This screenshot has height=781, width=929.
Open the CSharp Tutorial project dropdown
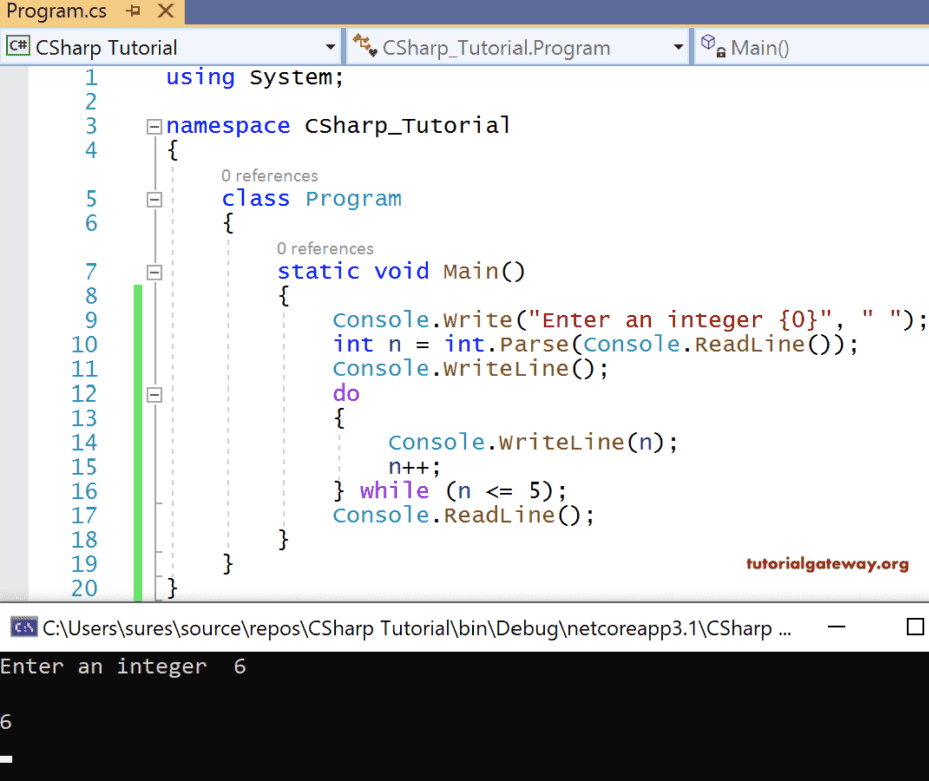pos(330,46)
